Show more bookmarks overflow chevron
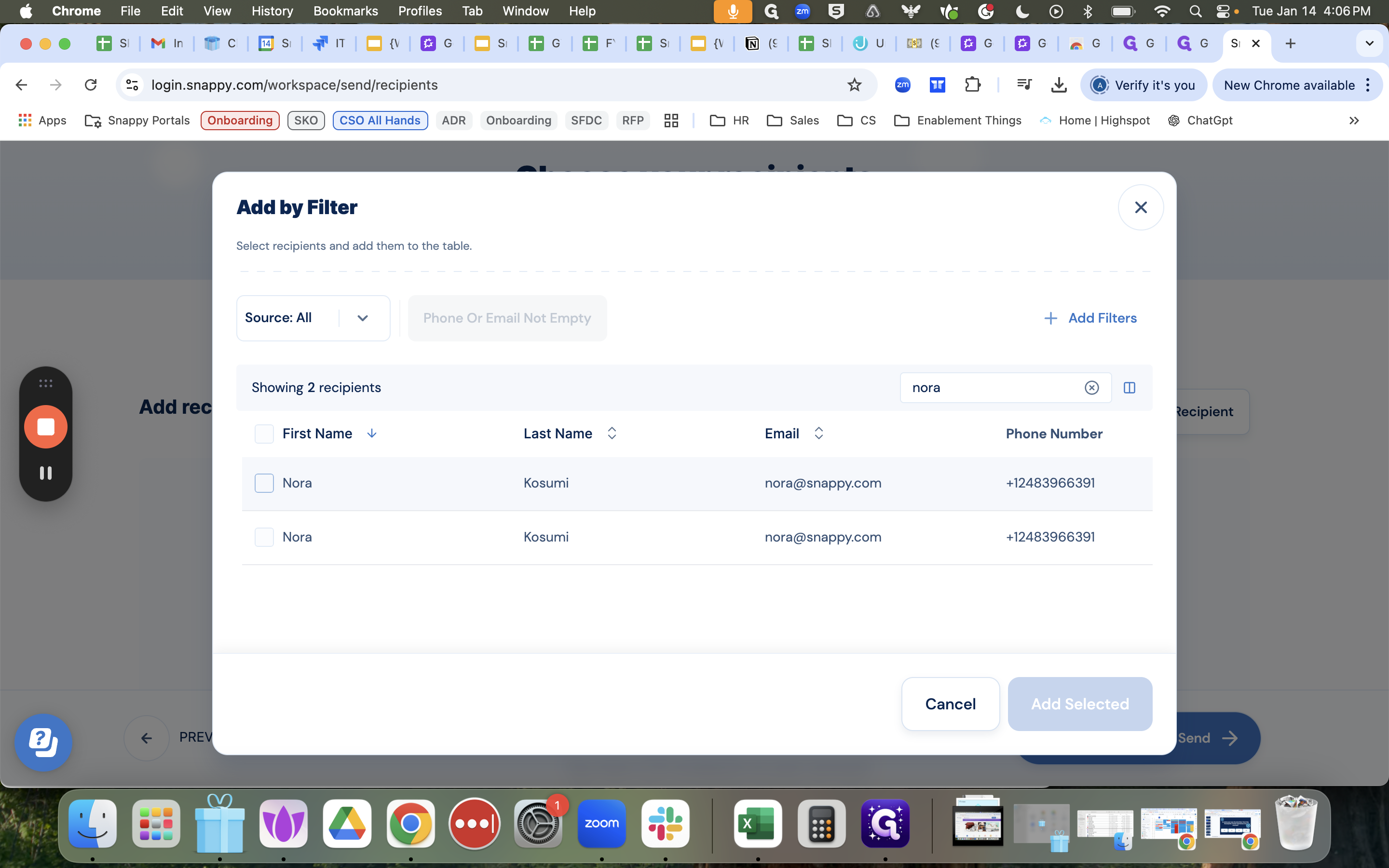Image resolution: width=1389 pixels, height=868 pixels. click(1354, 121)
